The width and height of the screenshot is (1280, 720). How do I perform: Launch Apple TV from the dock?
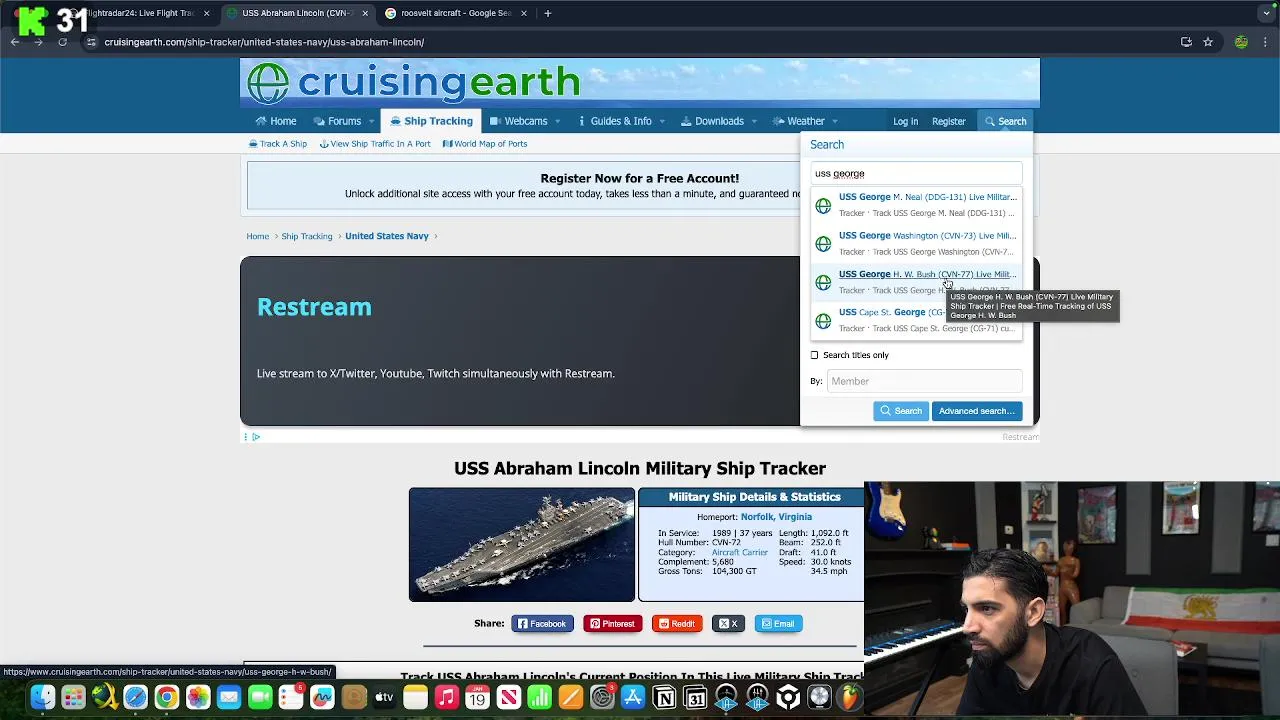[x=384, y=697]
